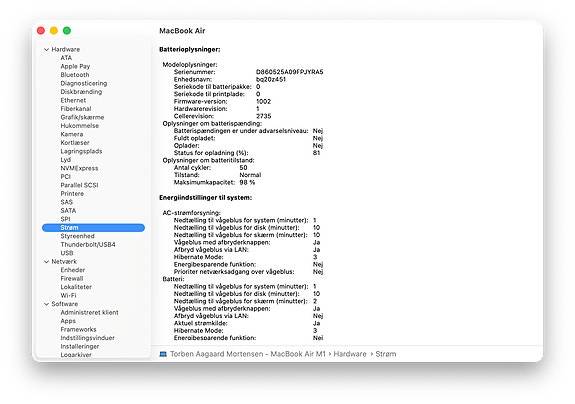The height and width of the screenshot is (404, 575).
Task: Click the battery serial number value
Action: pos(289,72)
